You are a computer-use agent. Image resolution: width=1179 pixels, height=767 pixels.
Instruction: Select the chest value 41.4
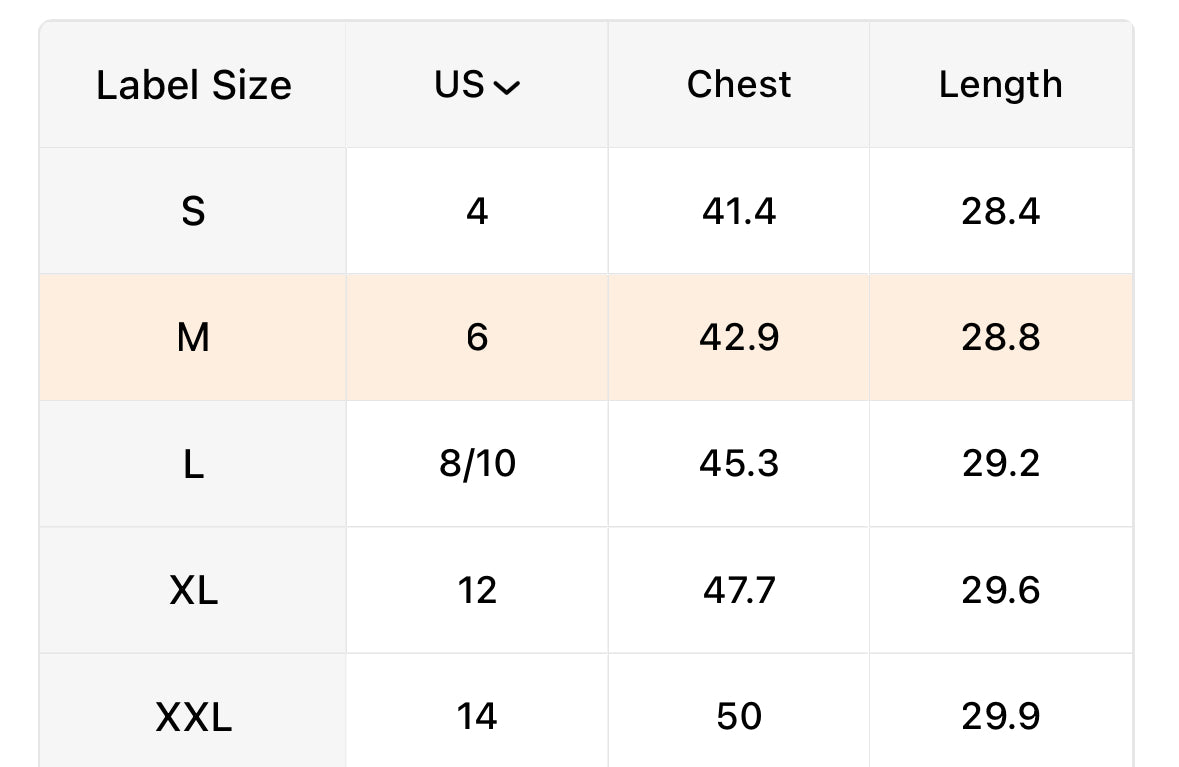coord(738,211)
